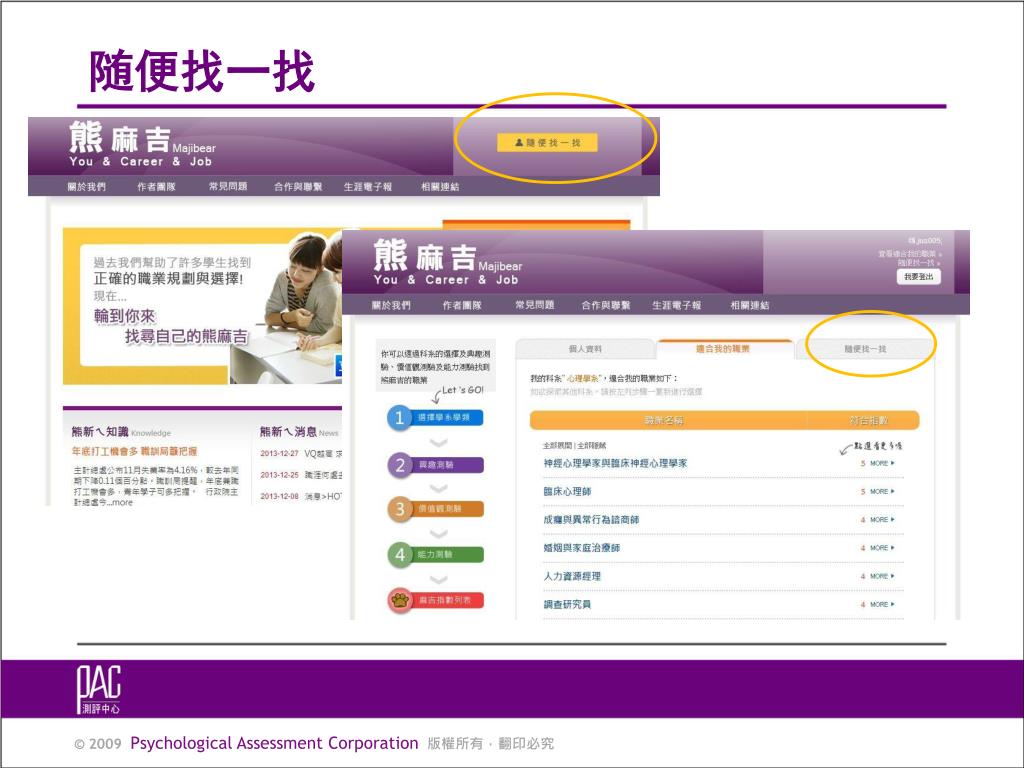
Task: Open 生涯電子報 in the career results page navigation
Action: [677, 305]
